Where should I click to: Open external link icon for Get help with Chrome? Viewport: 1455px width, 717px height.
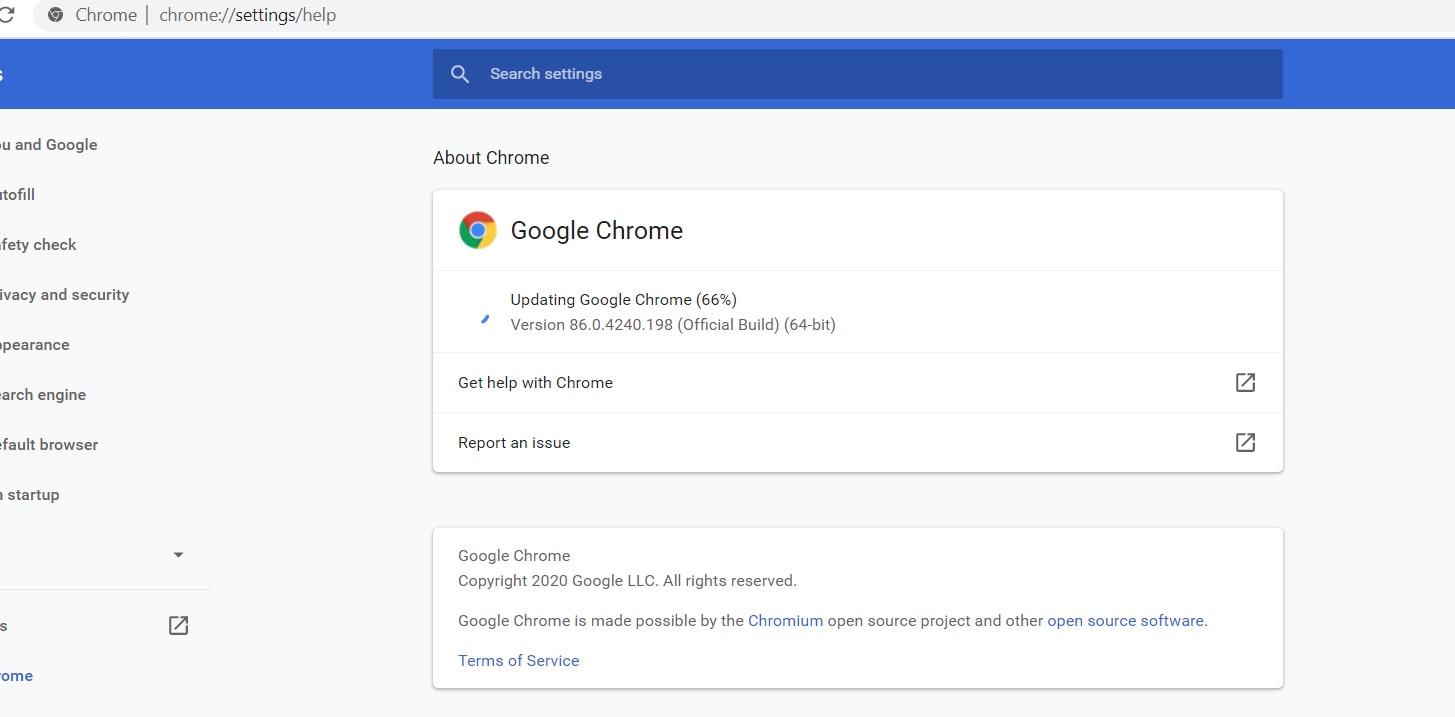click(1245, 382)
